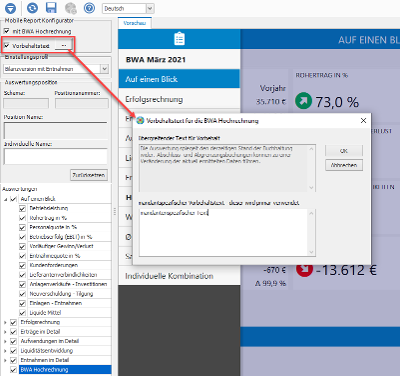Screen dimensions: 400x376
Task: Click the refresh arrows toolbar icon
Action: 32,8
